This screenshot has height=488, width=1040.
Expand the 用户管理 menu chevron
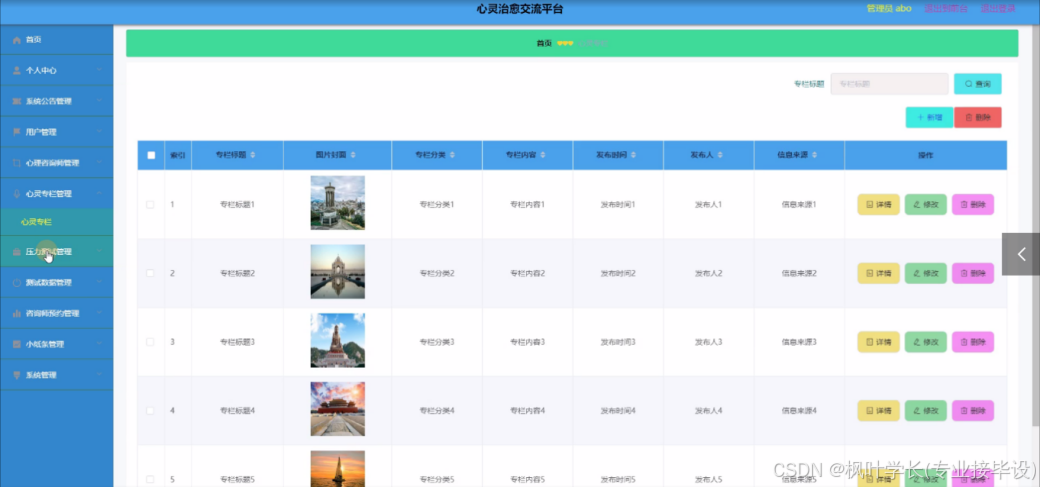click(99, 132)
